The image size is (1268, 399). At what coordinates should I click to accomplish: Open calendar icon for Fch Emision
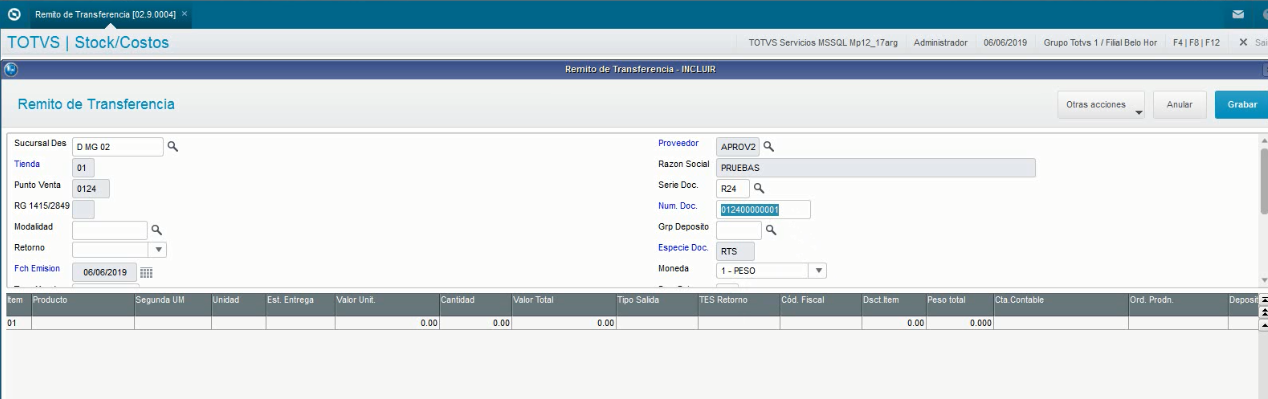click(146, 272)
